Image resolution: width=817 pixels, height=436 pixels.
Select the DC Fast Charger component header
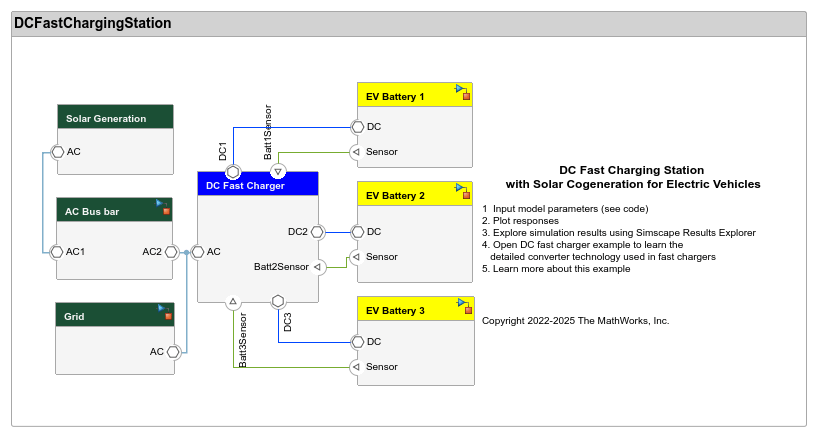(x=258, y=184)
